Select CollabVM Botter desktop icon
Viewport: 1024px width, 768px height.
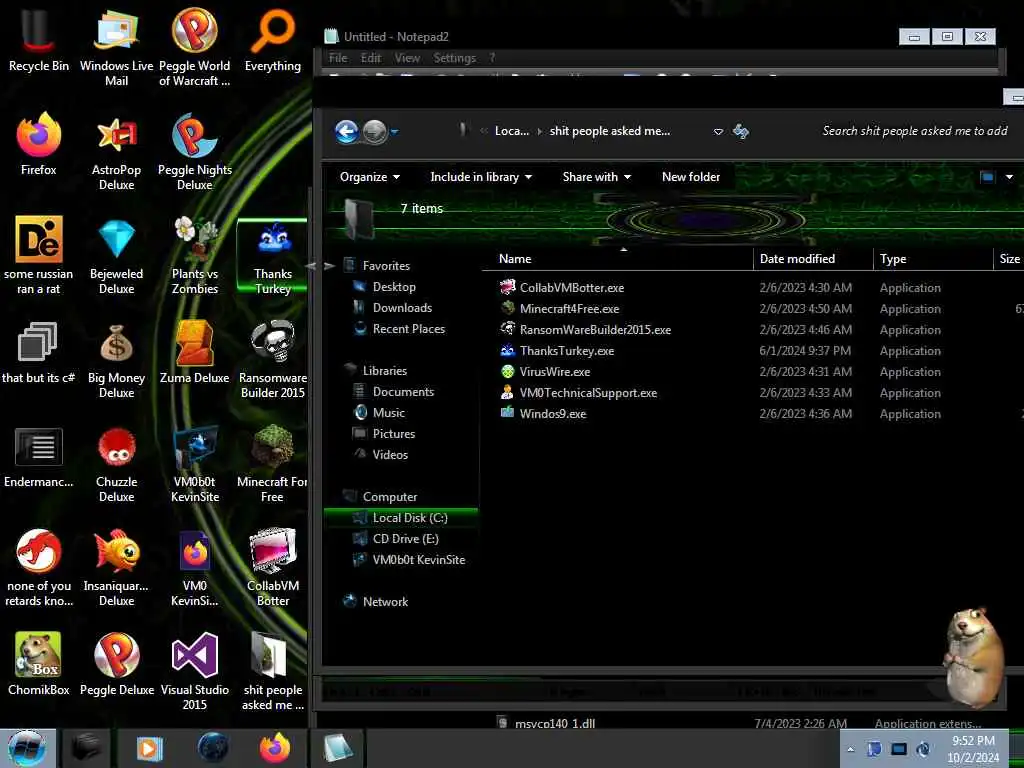273,567
